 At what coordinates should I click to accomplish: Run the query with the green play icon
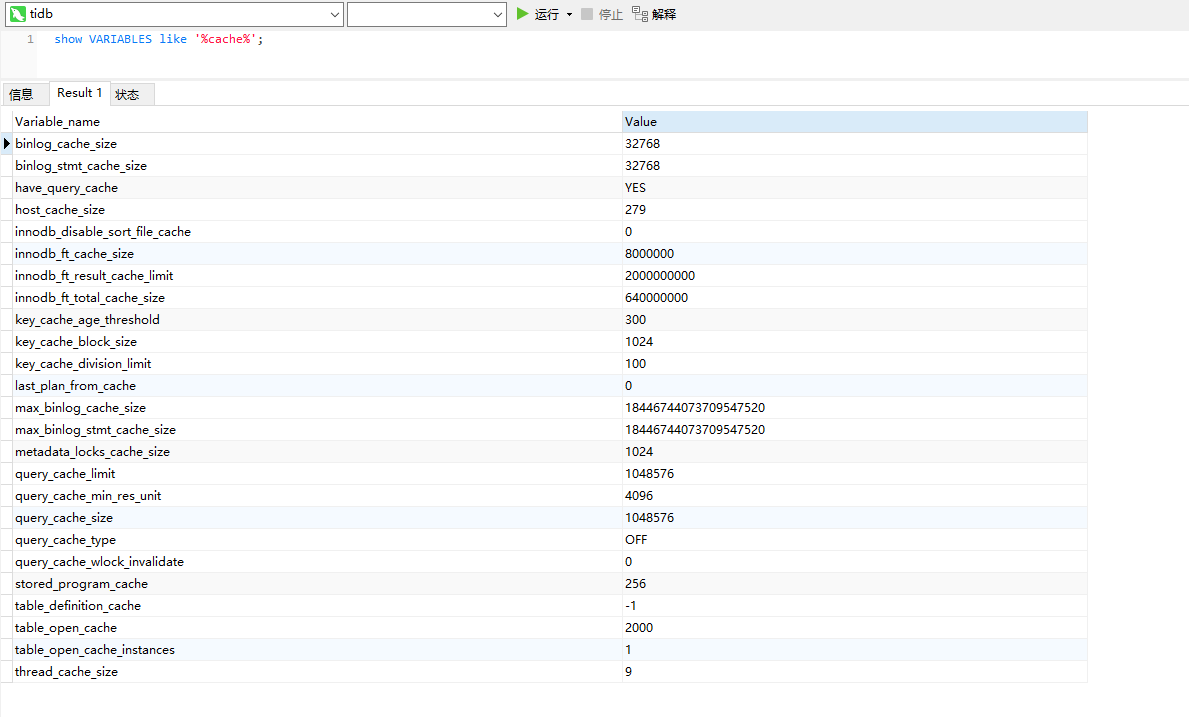(523, 14)
